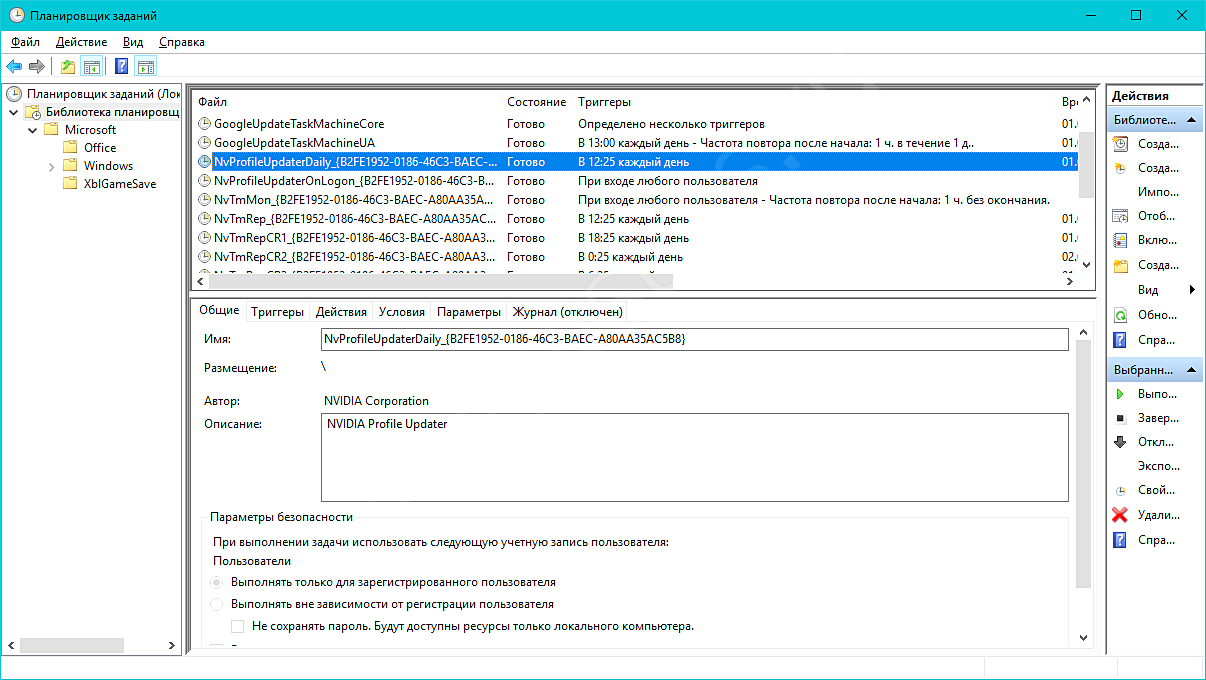Click the forward arrow toolbar icon
The height and width of the screenshot is (680, 1206).
[x=37, y=67]
